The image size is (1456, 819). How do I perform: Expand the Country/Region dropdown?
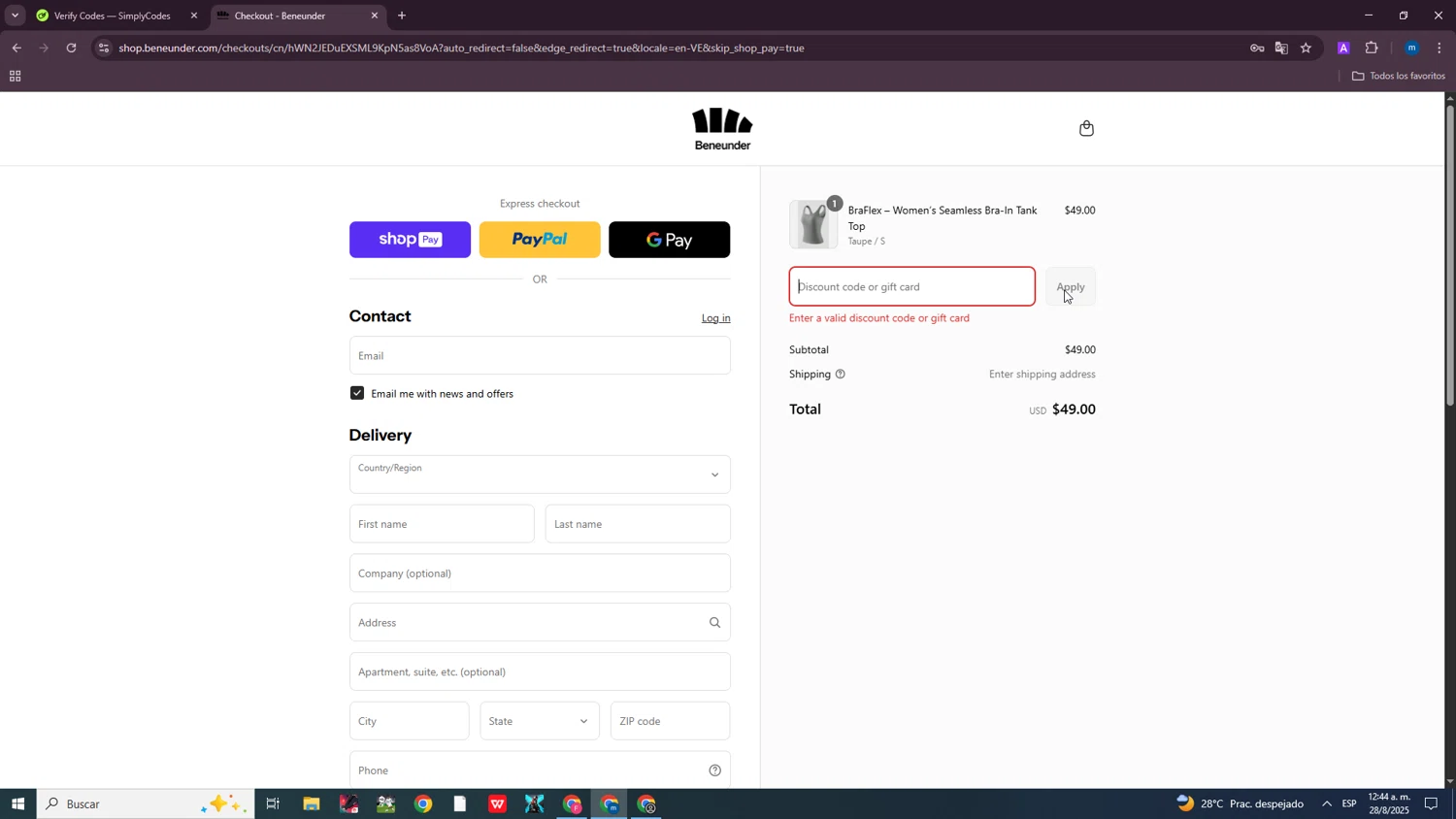tap(540, 475)
